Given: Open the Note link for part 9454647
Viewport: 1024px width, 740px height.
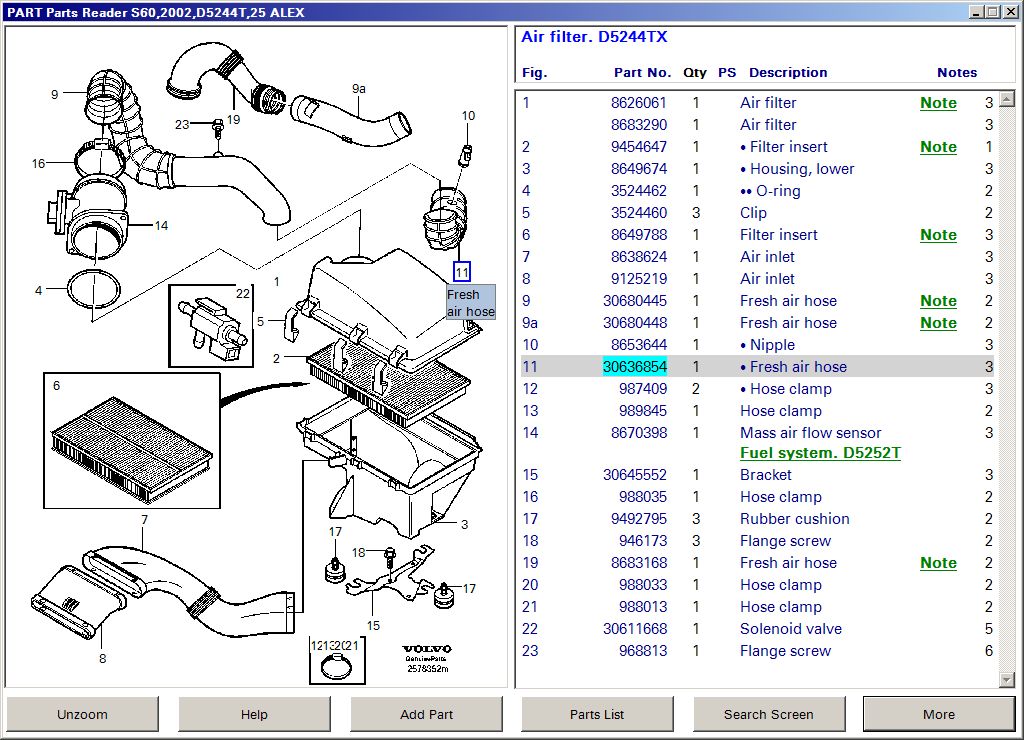Looking at the screenshot, I should click(x=938, y=147).
